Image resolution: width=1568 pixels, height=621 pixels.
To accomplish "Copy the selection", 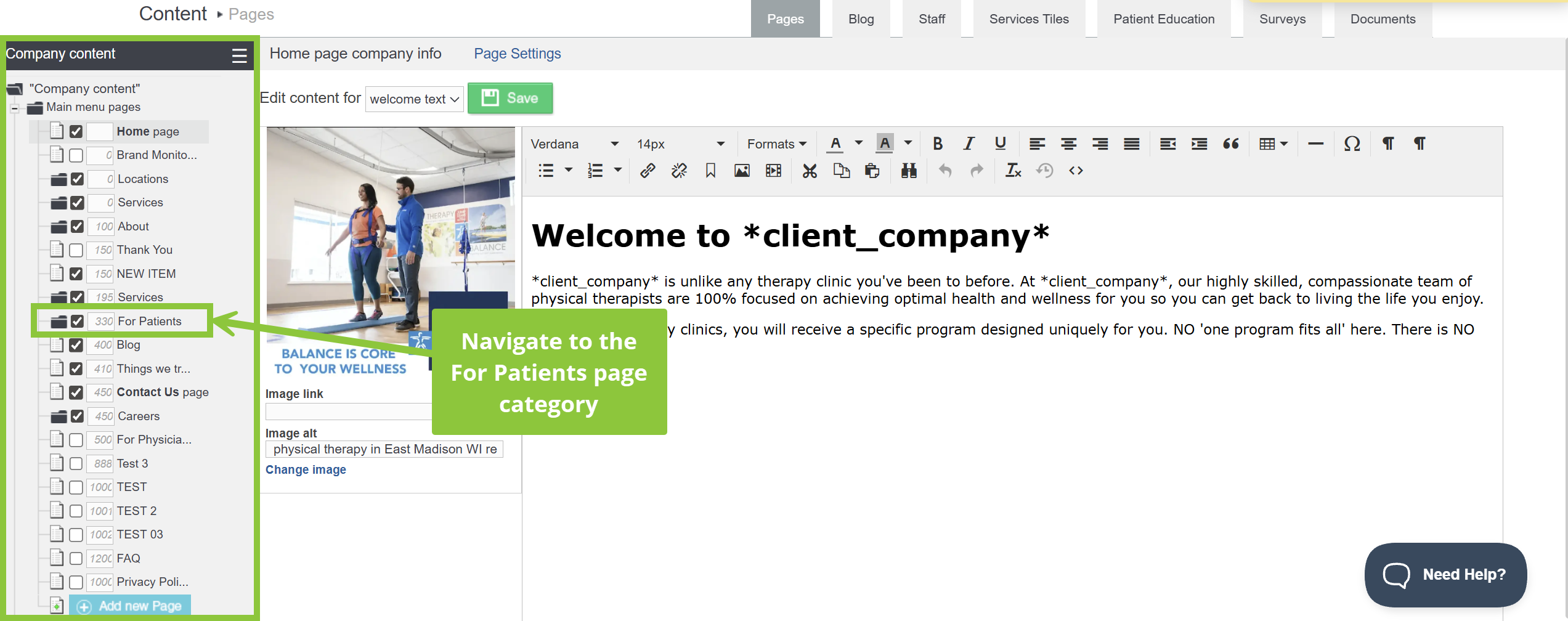I will click(x=841, y=171).
